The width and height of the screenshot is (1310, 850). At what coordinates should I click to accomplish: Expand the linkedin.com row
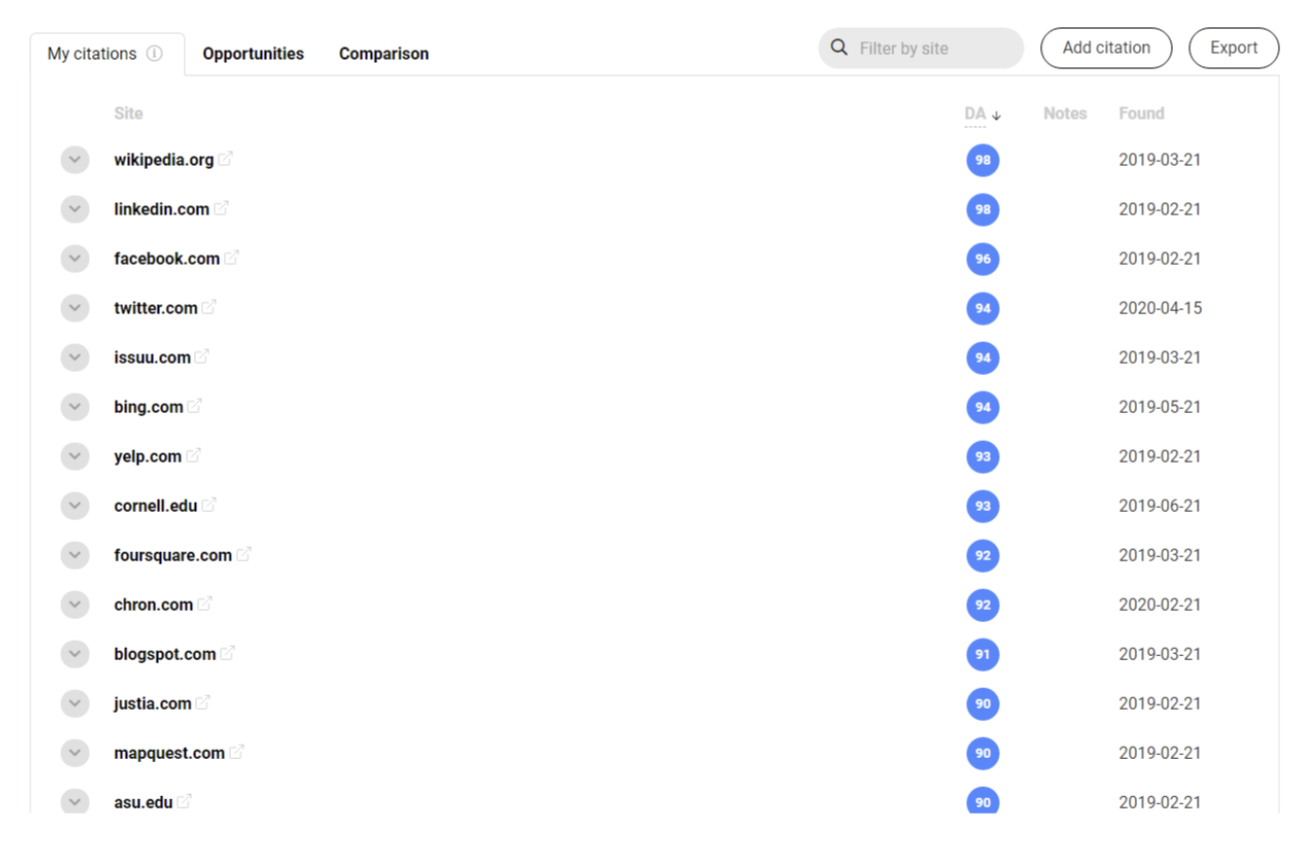(75, 209)
